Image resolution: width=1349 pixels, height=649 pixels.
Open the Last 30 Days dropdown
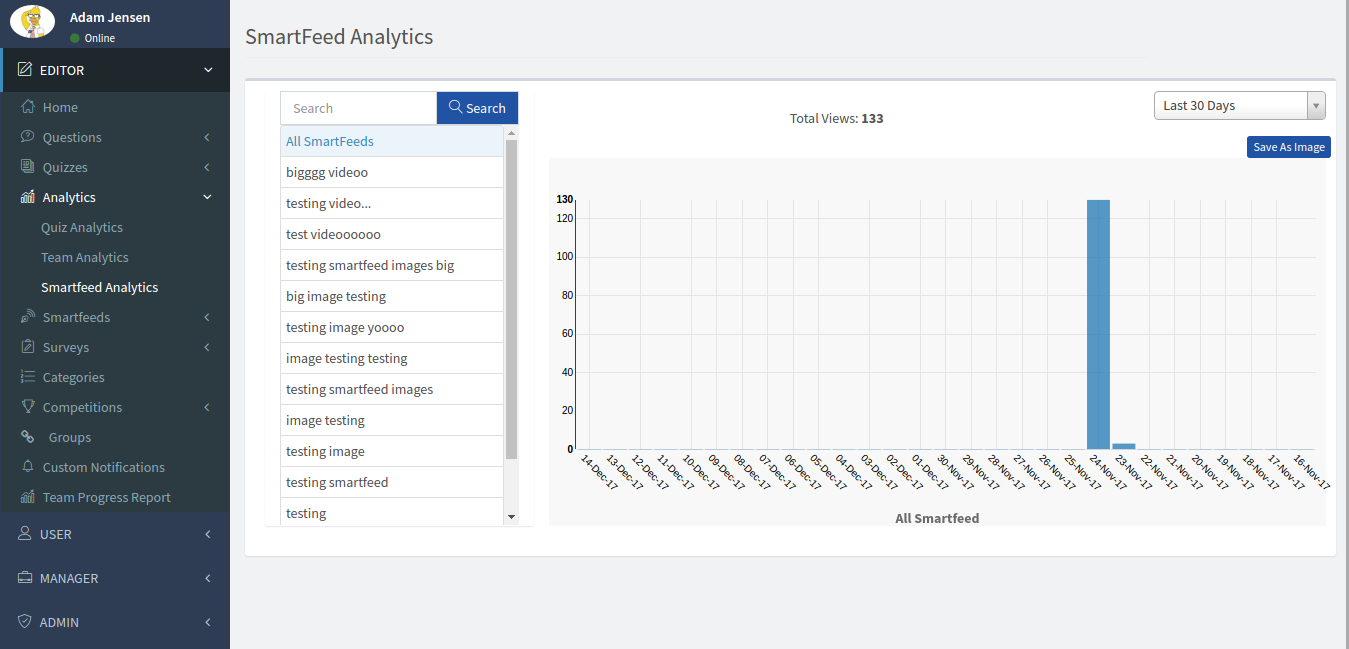[1239, 105]
